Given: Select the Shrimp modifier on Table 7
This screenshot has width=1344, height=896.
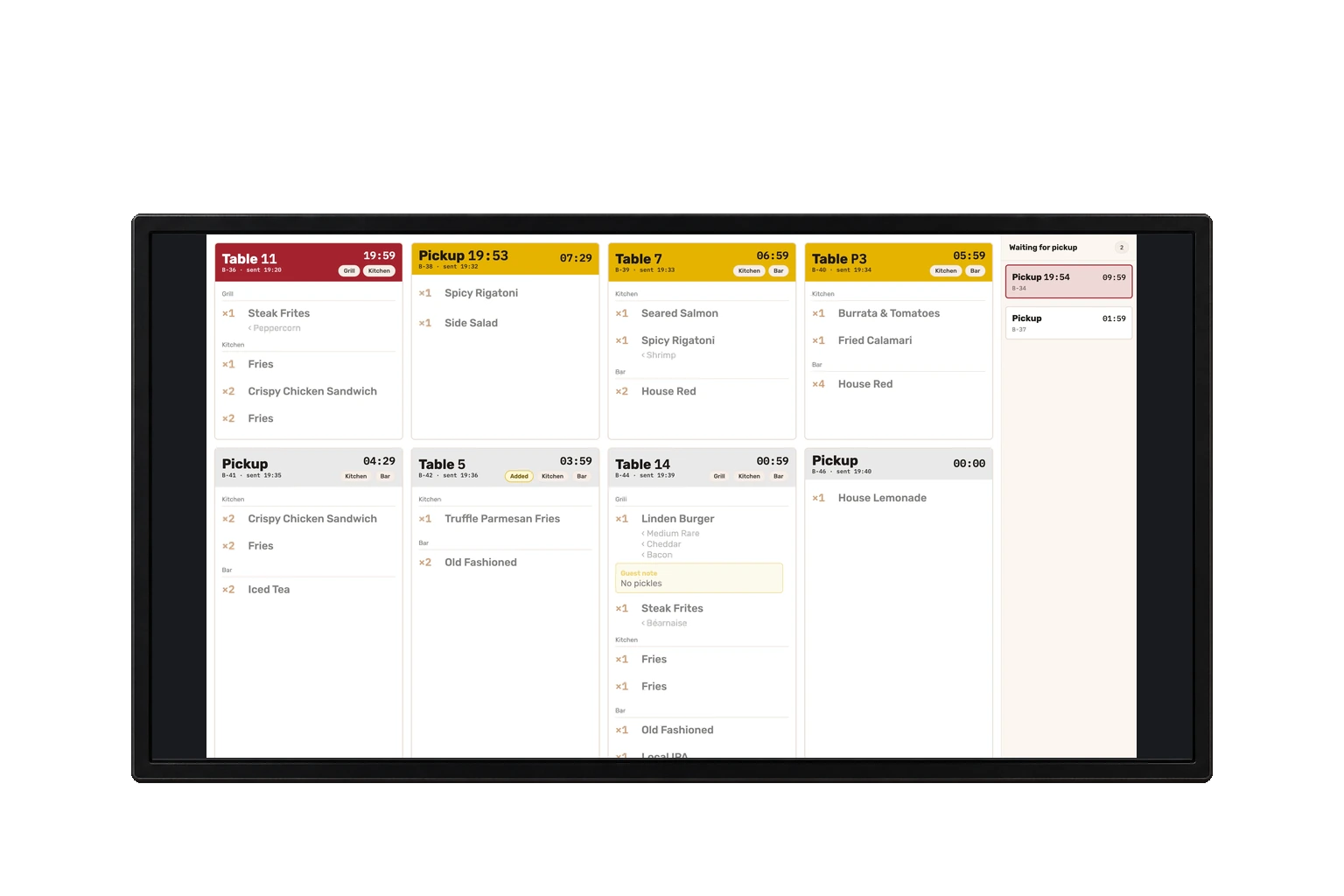Looking at the screenshot, I should [659, 355].
